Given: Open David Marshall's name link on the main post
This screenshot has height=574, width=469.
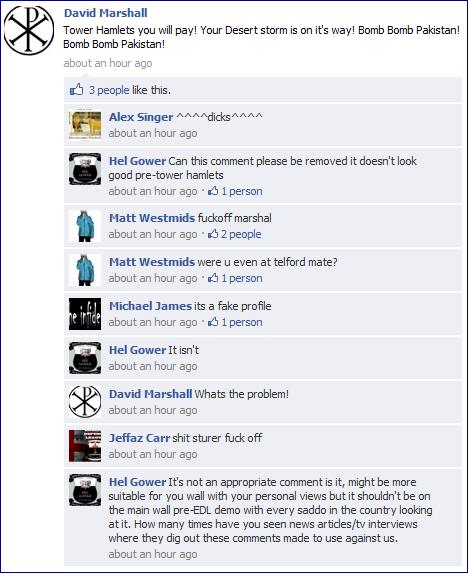Looking at the screenshot, I should pyautogui.click(x=105, y=13).
